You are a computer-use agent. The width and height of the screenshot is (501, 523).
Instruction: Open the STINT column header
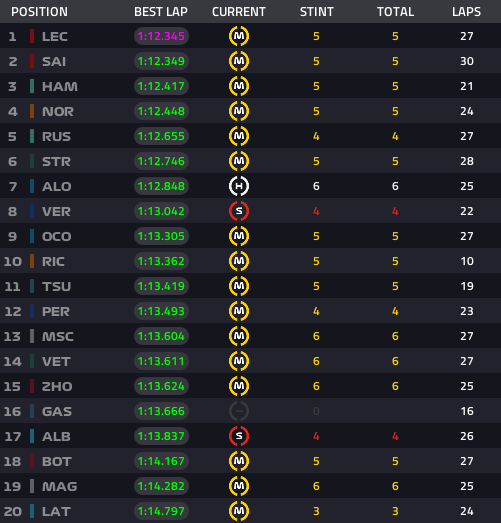[317, 12]
